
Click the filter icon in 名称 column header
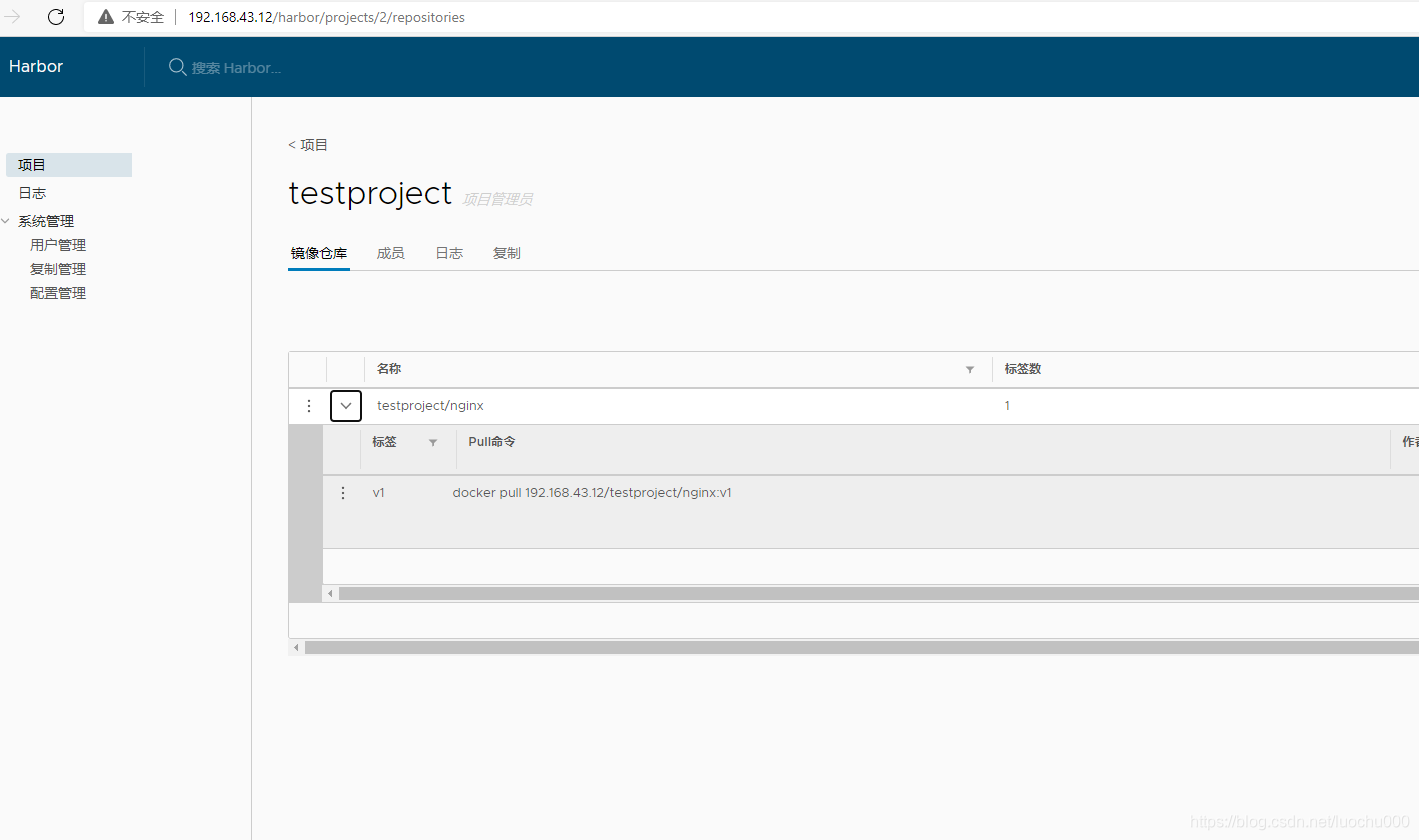969,370
